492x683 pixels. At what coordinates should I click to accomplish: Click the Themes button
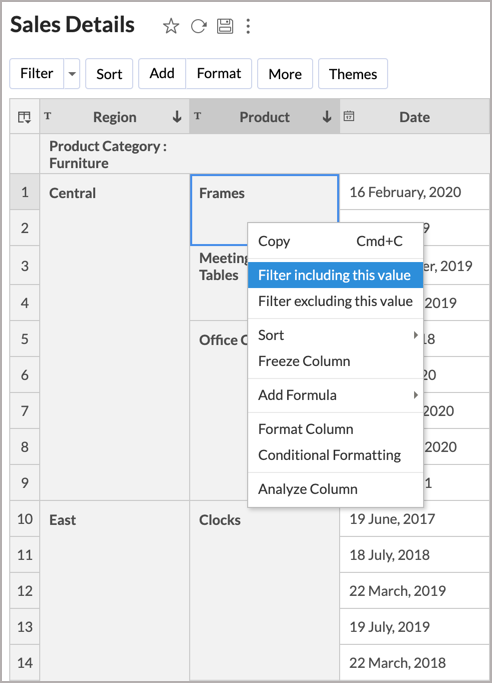[x=353, y=74]
